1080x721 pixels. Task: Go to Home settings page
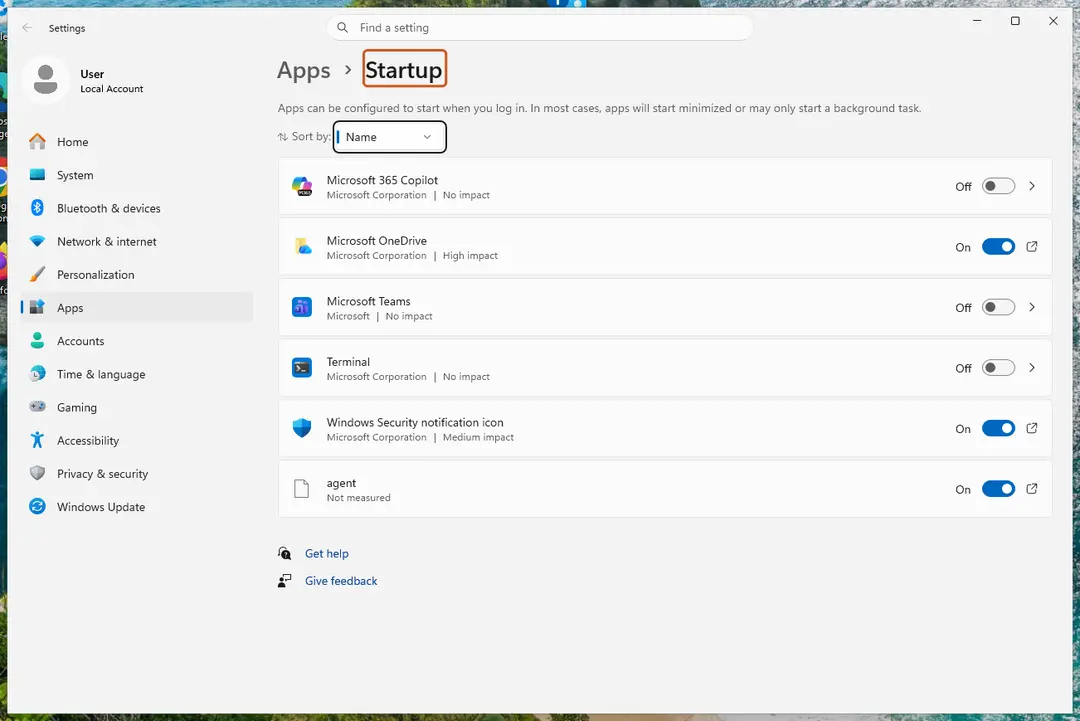[136, 142]
